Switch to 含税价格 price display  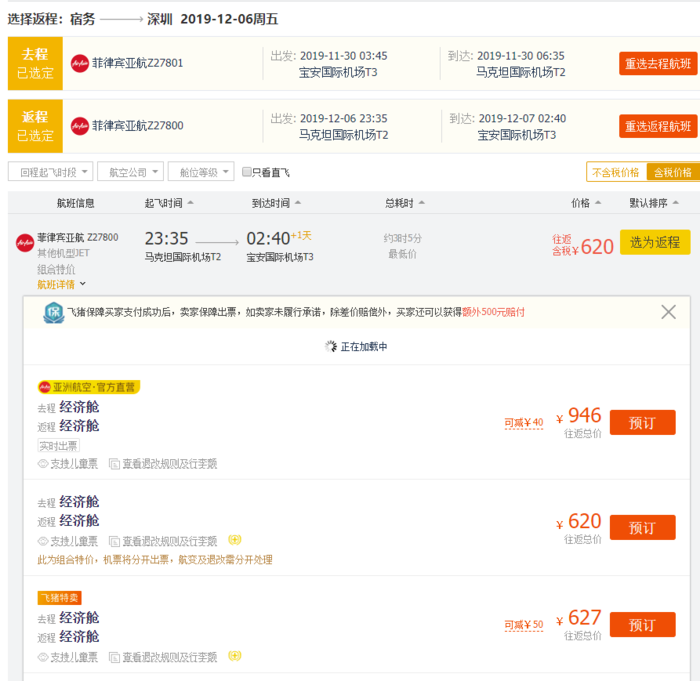[x=671, y=172]
